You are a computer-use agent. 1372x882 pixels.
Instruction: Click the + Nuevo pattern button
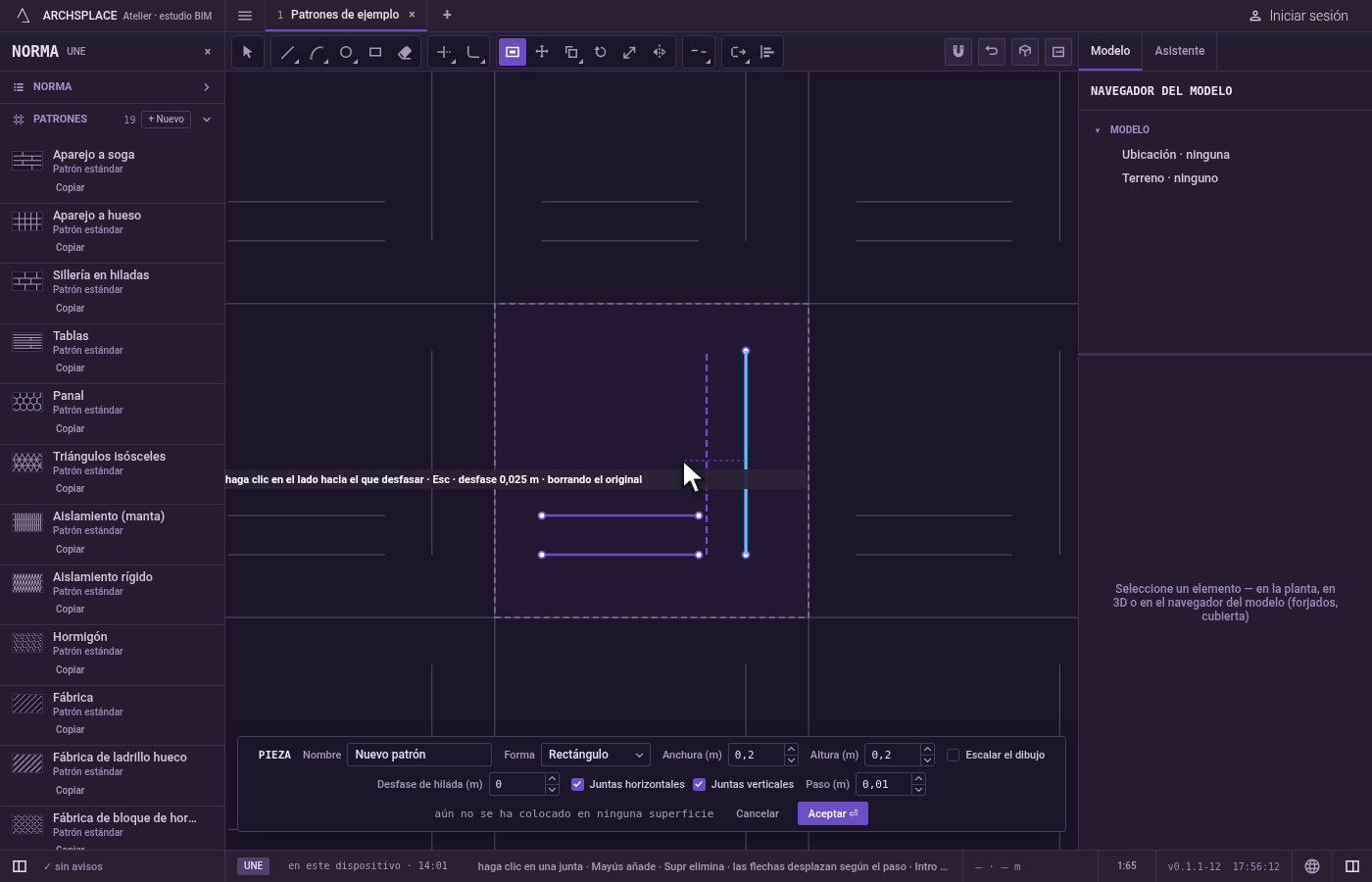point(167,120)
